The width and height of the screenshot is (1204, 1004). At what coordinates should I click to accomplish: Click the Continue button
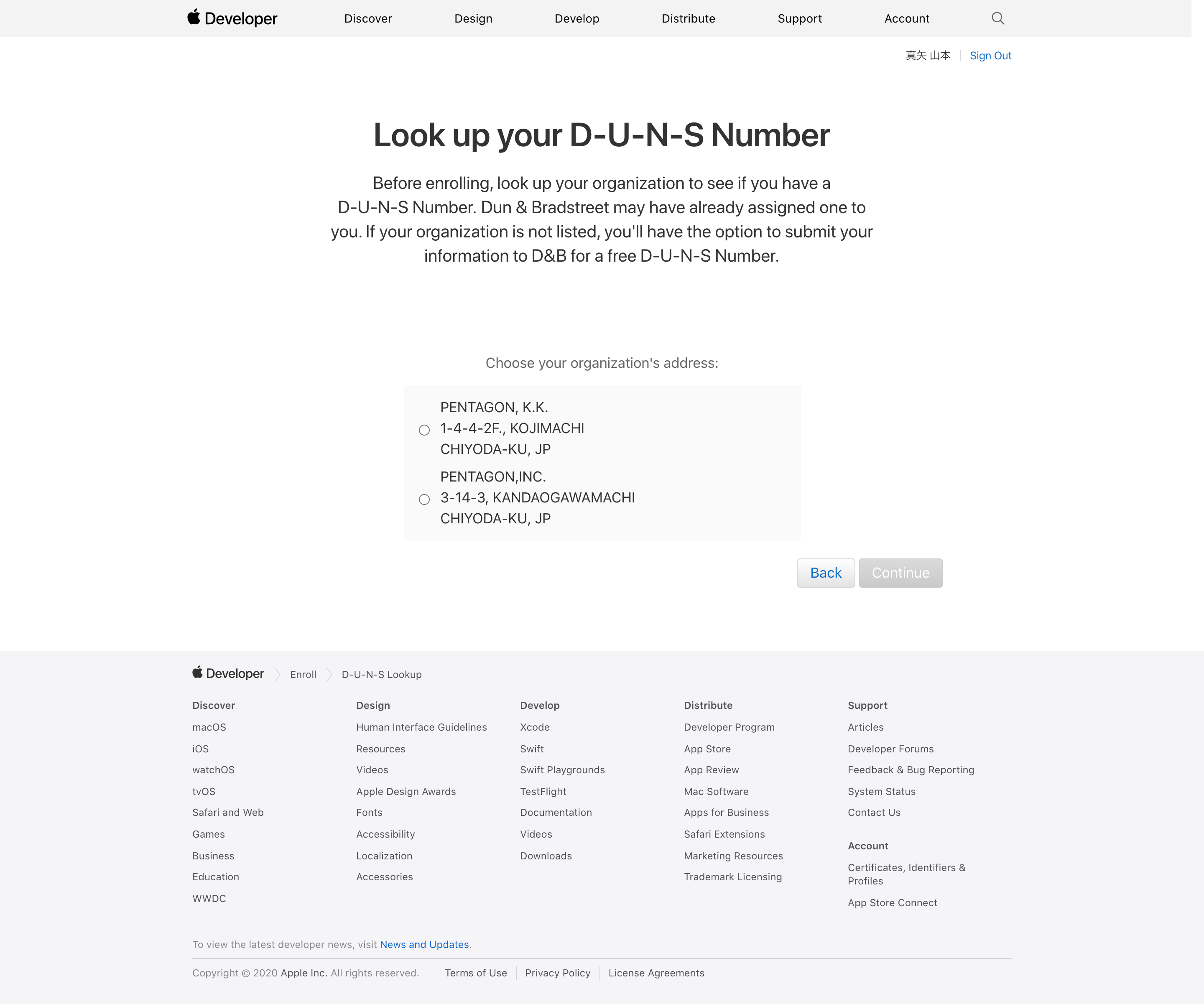[x=901, y=573]
